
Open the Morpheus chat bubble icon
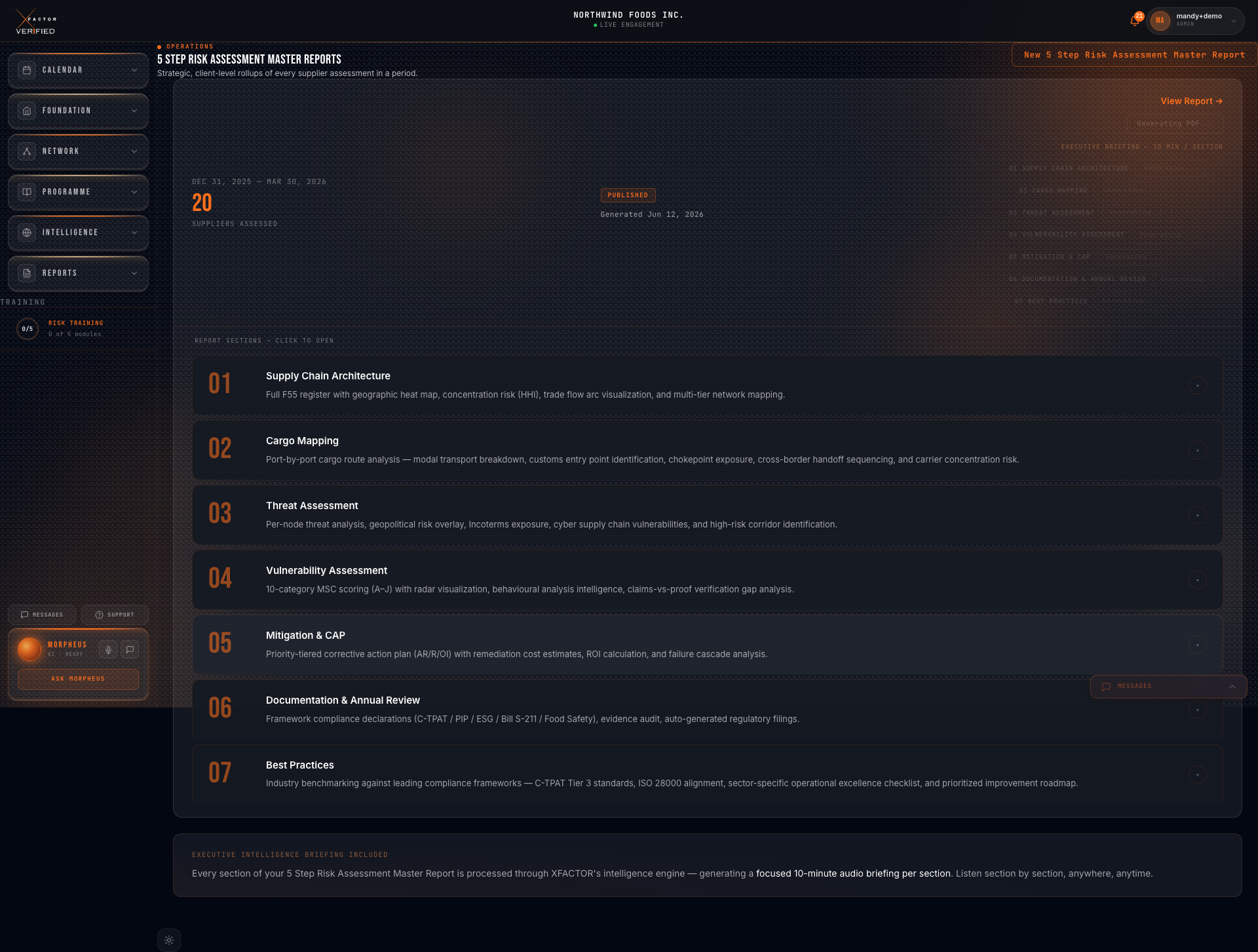130,649
